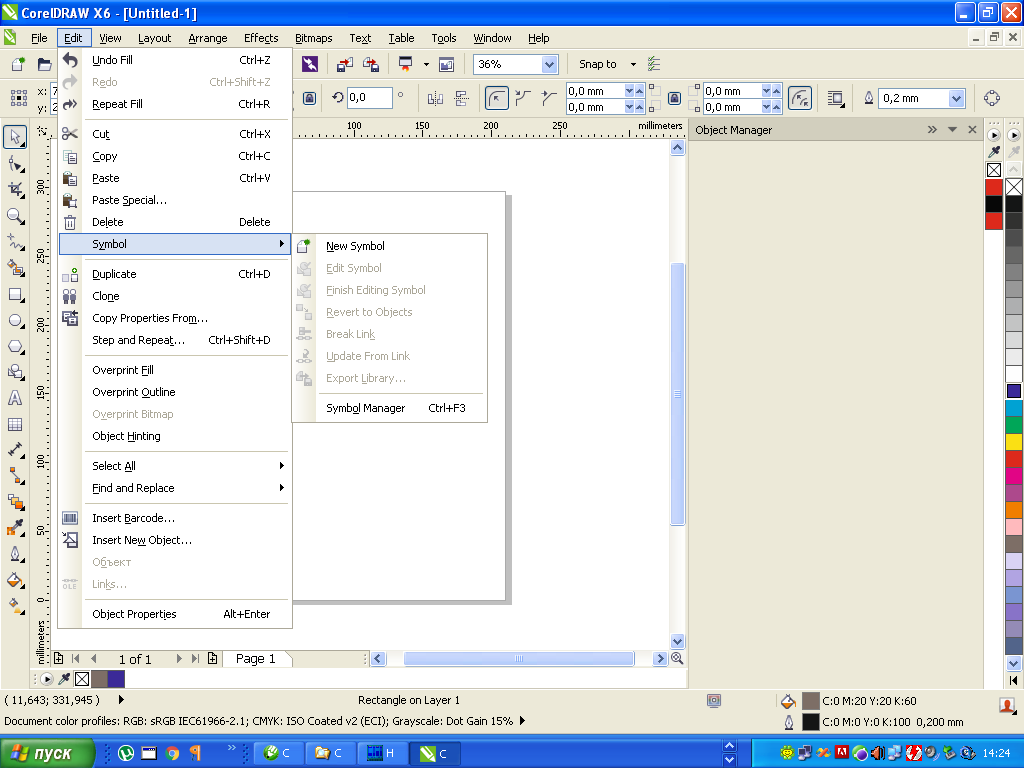Select the Rectangle tool

point(15,295)
